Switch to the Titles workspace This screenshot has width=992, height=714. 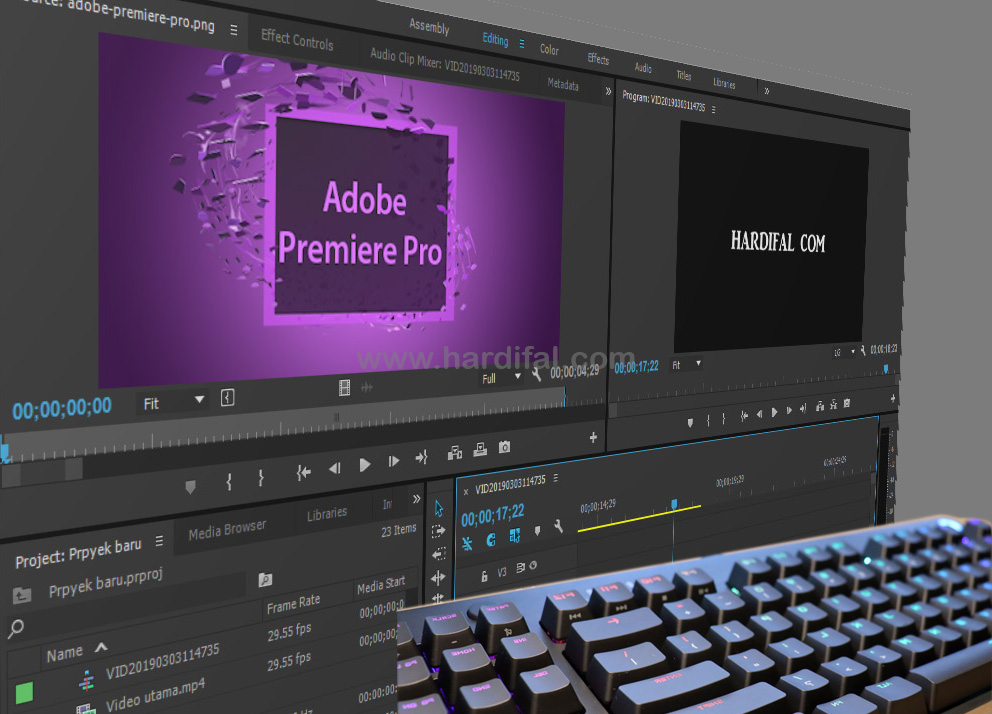pos(684,75)
